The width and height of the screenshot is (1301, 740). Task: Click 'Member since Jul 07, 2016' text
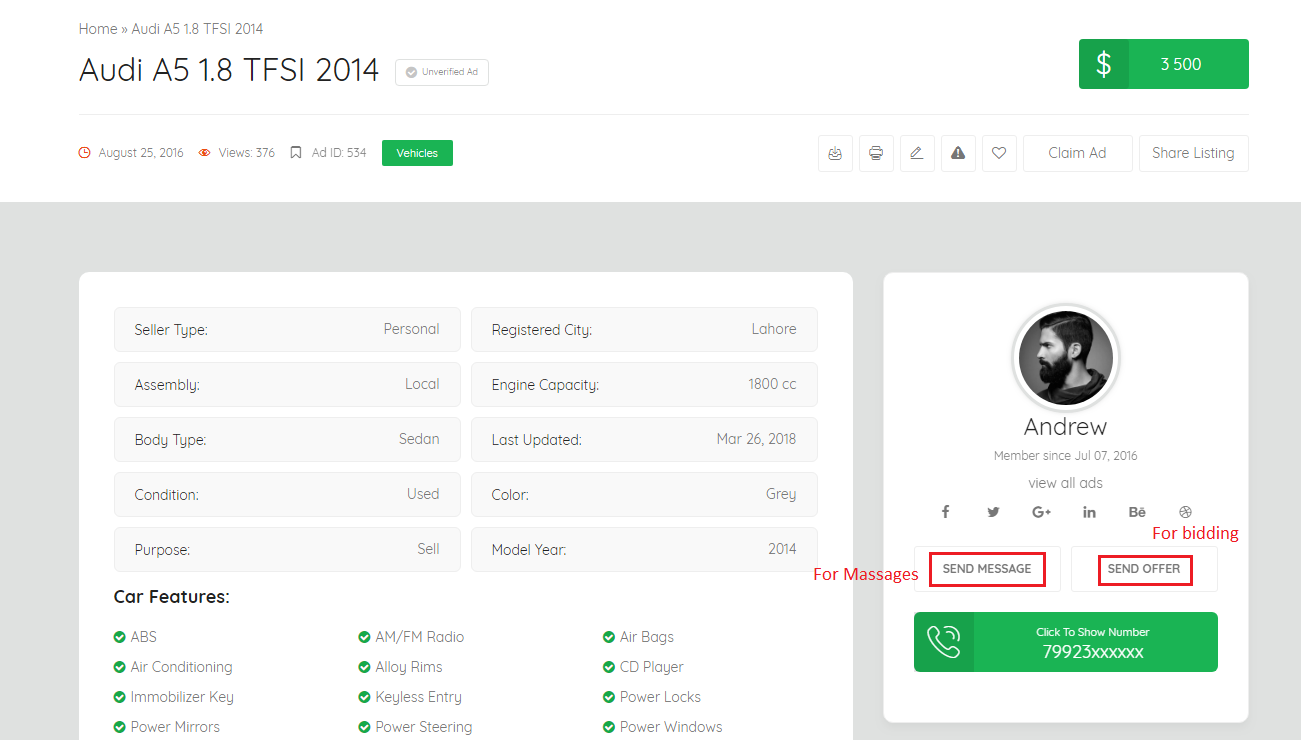coord(1066,456)
